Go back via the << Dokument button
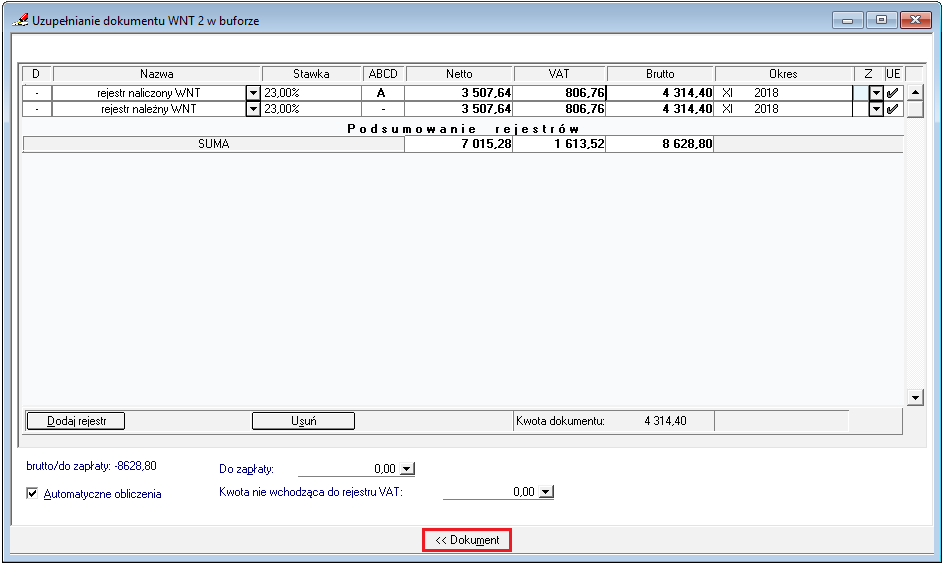946x567 pixels. (467, 540)
